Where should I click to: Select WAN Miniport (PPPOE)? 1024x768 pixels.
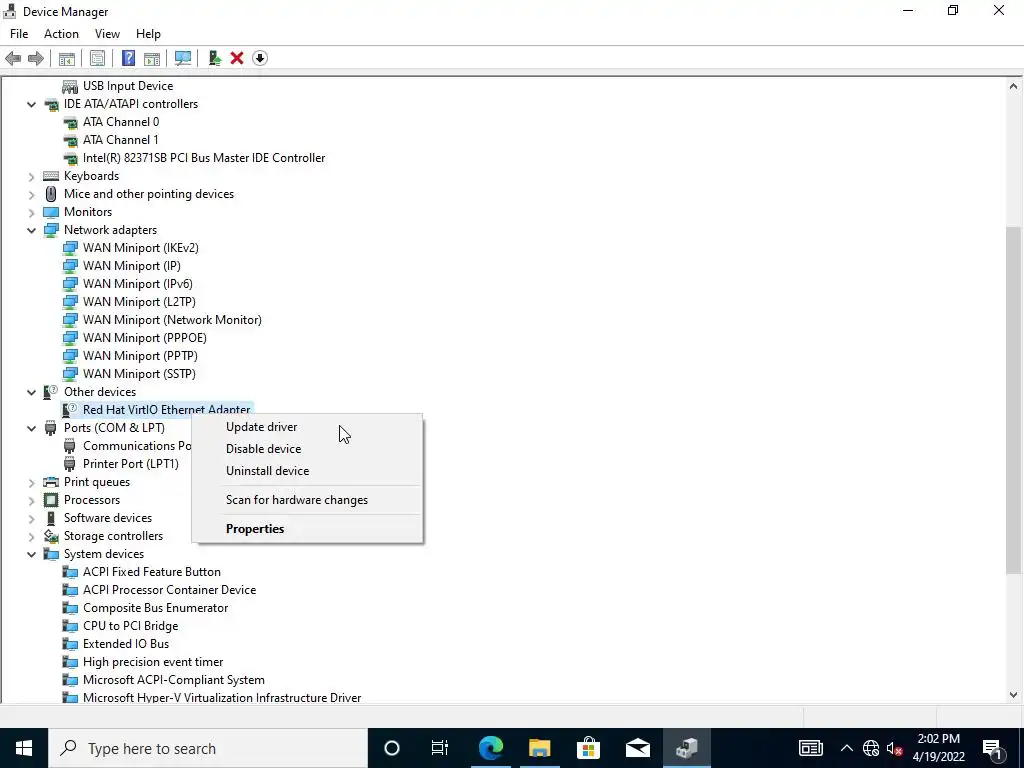(x=144, y=338)
